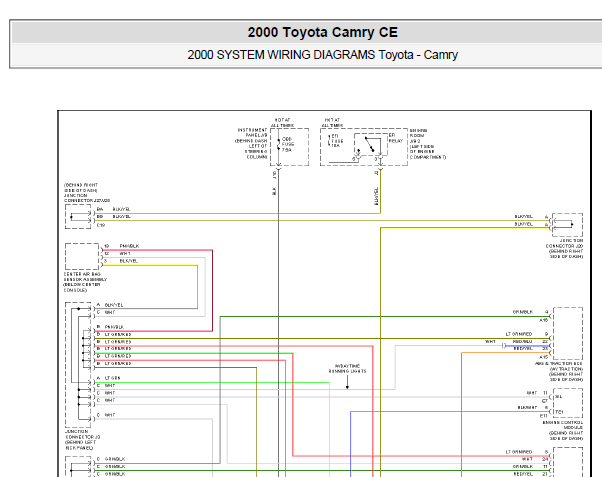Click the PNK/BLK wire label at pin 10

click(x=129, y=246)
